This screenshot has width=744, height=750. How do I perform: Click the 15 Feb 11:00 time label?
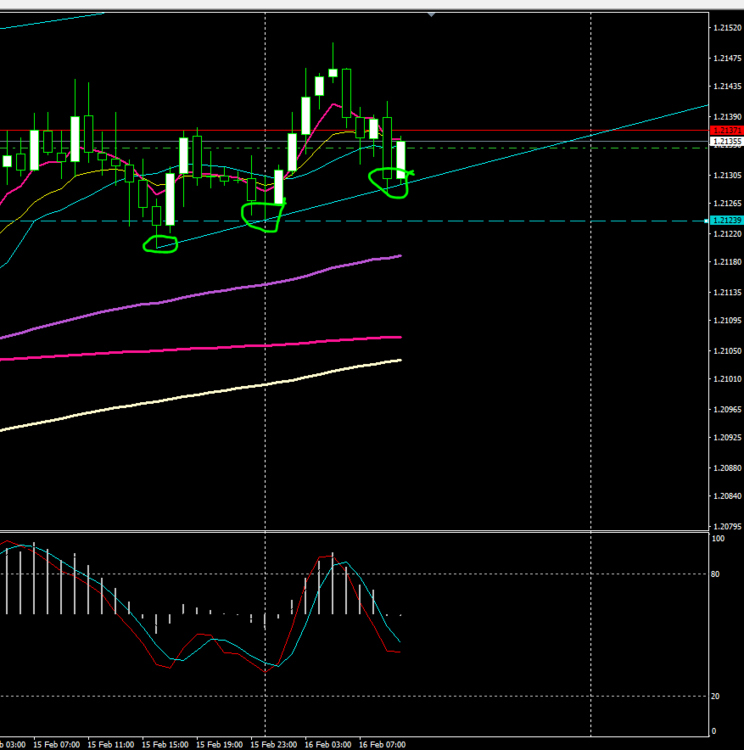pyautogui.click(x=111, y=745)
